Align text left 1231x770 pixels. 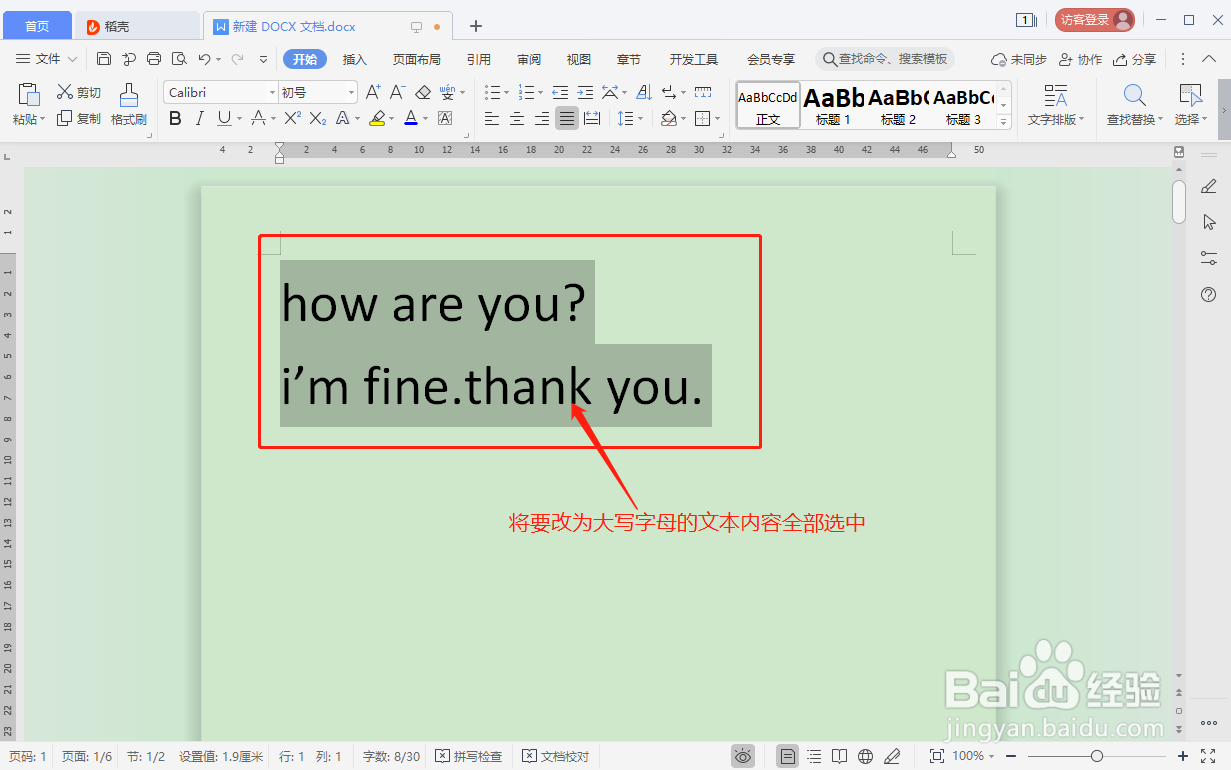click(x=492, y=118)
